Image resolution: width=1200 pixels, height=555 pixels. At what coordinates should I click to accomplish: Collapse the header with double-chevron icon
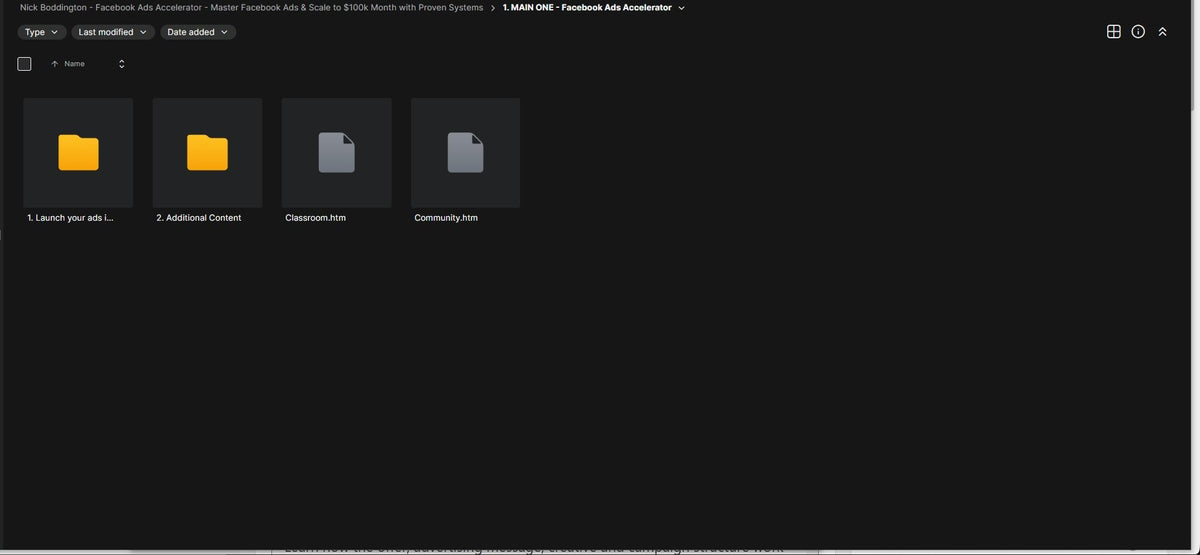(x=1162, y=32)
